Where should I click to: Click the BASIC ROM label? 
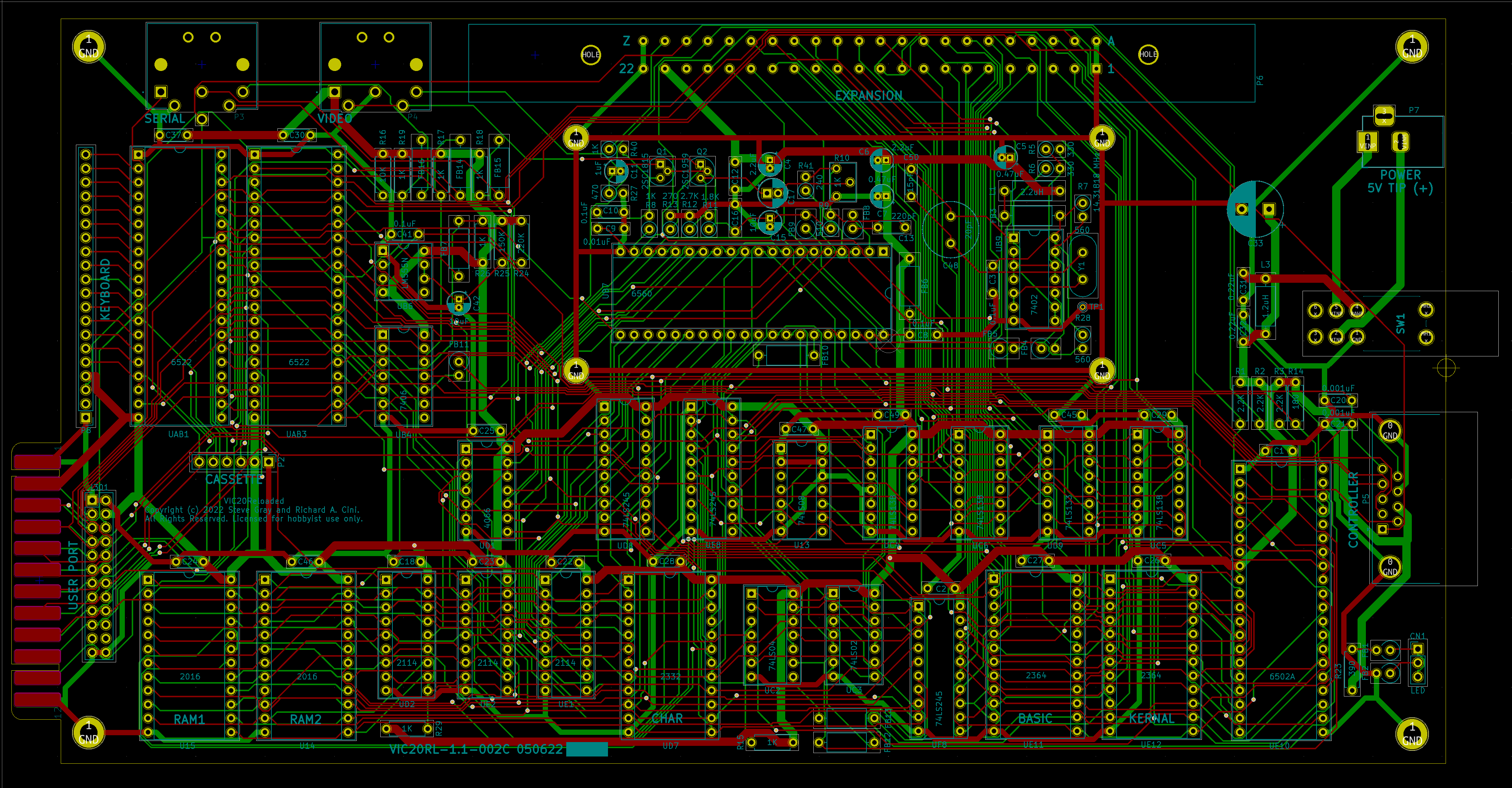[1035, 719]
